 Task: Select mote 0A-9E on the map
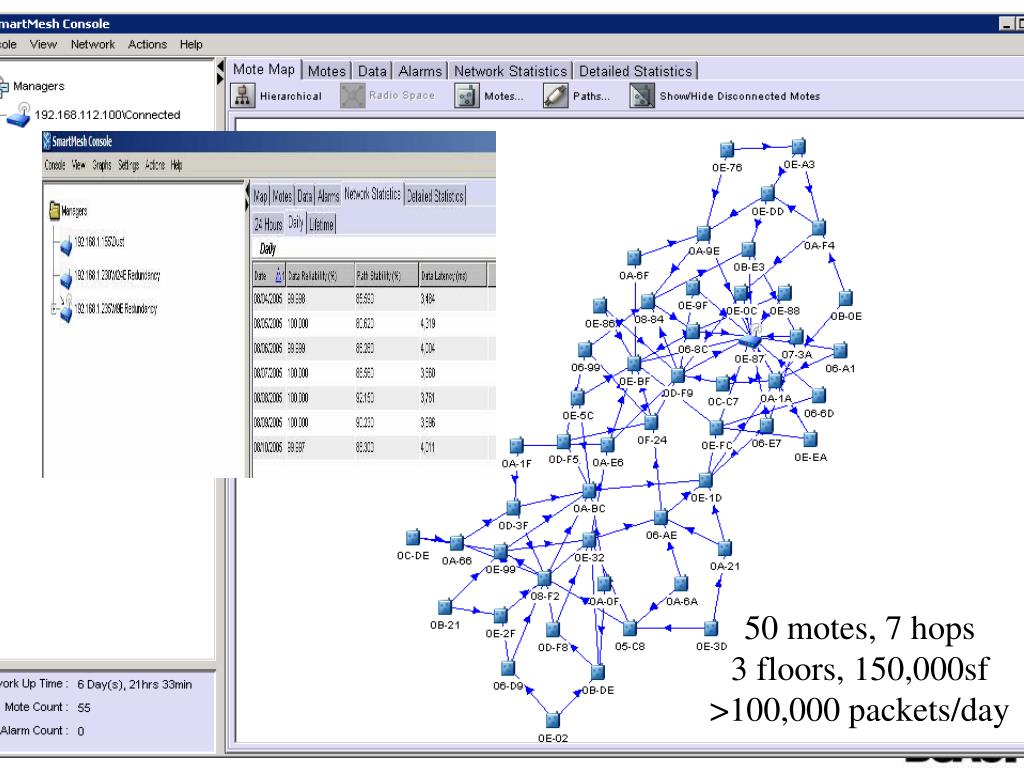tap(703, 234)
